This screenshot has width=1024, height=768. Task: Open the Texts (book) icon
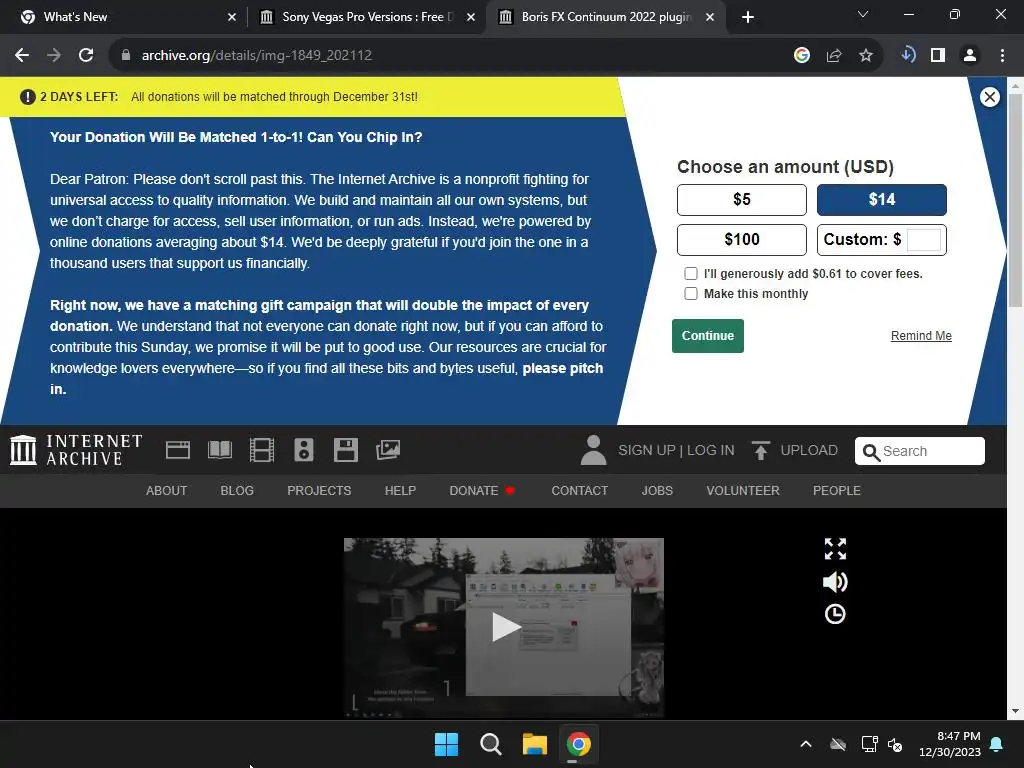point(219,450)
